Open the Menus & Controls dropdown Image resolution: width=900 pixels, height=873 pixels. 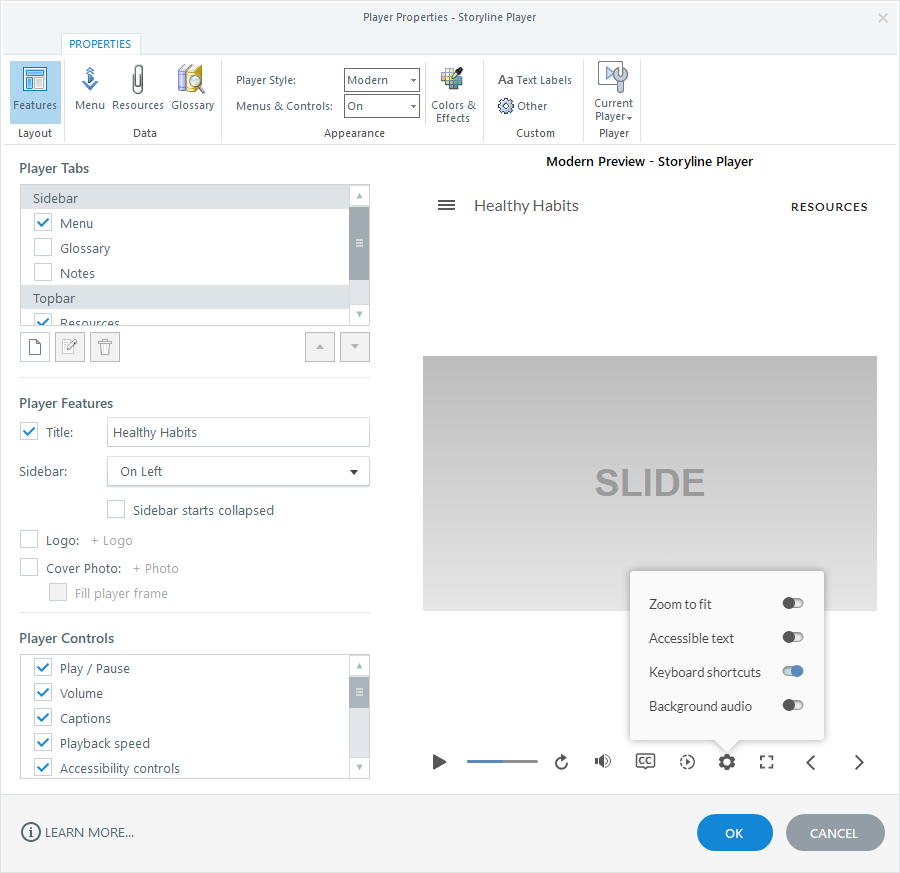[x=382, y=106]
